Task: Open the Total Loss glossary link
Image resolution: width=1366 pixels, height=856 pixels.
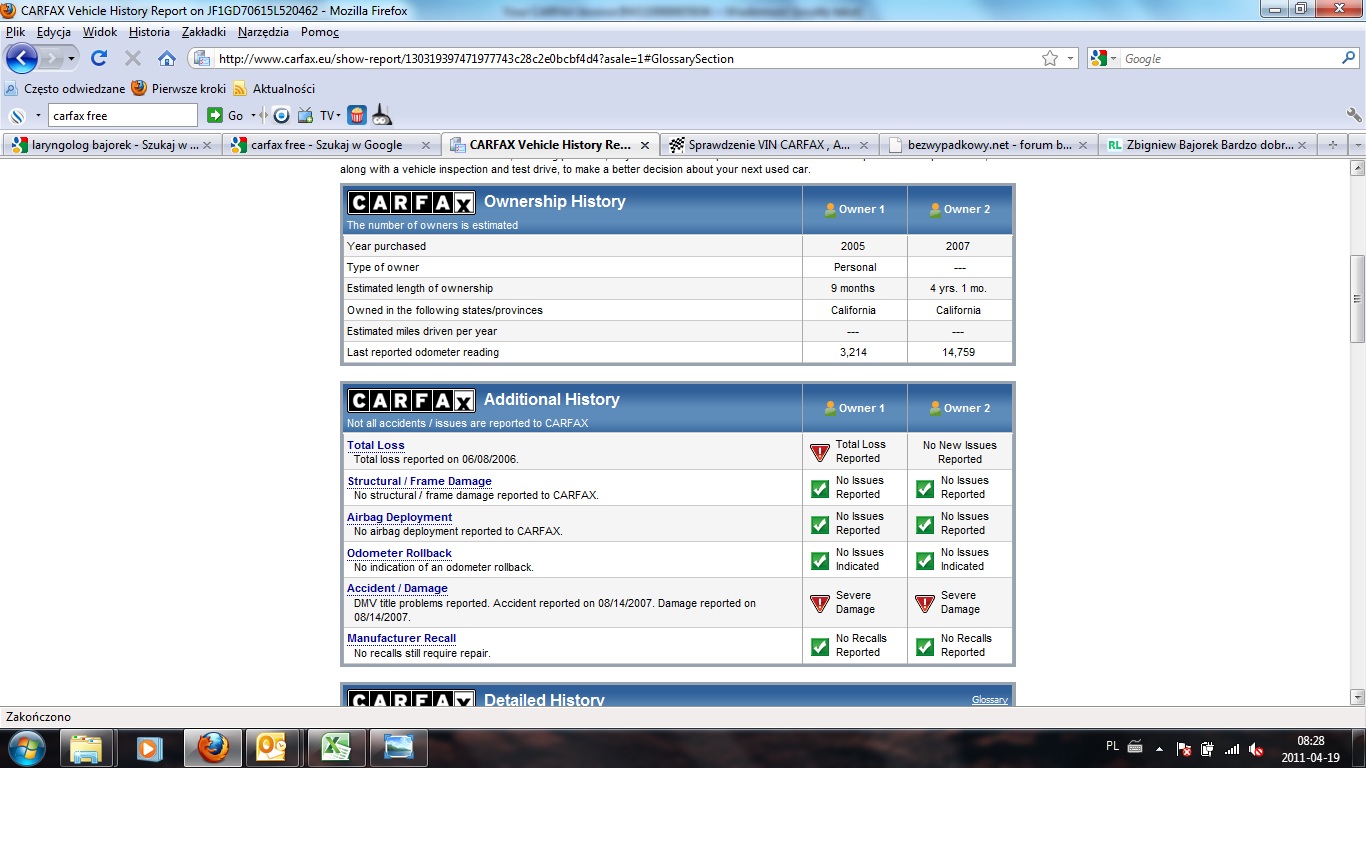Action: click(376, 445)
